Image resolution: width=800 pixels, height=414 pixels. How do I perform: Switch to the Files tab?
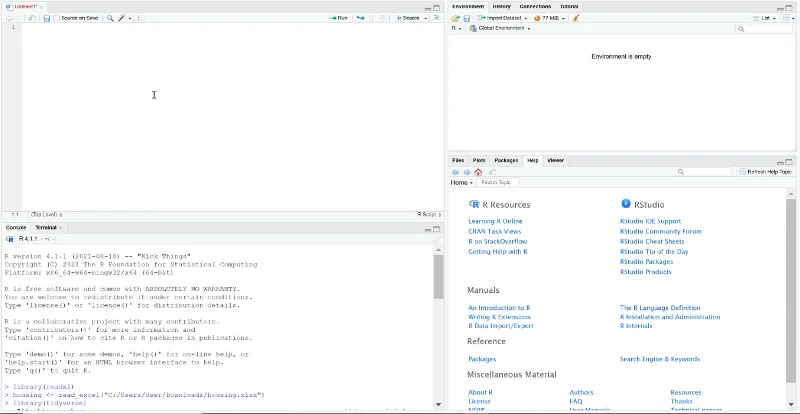458,160
